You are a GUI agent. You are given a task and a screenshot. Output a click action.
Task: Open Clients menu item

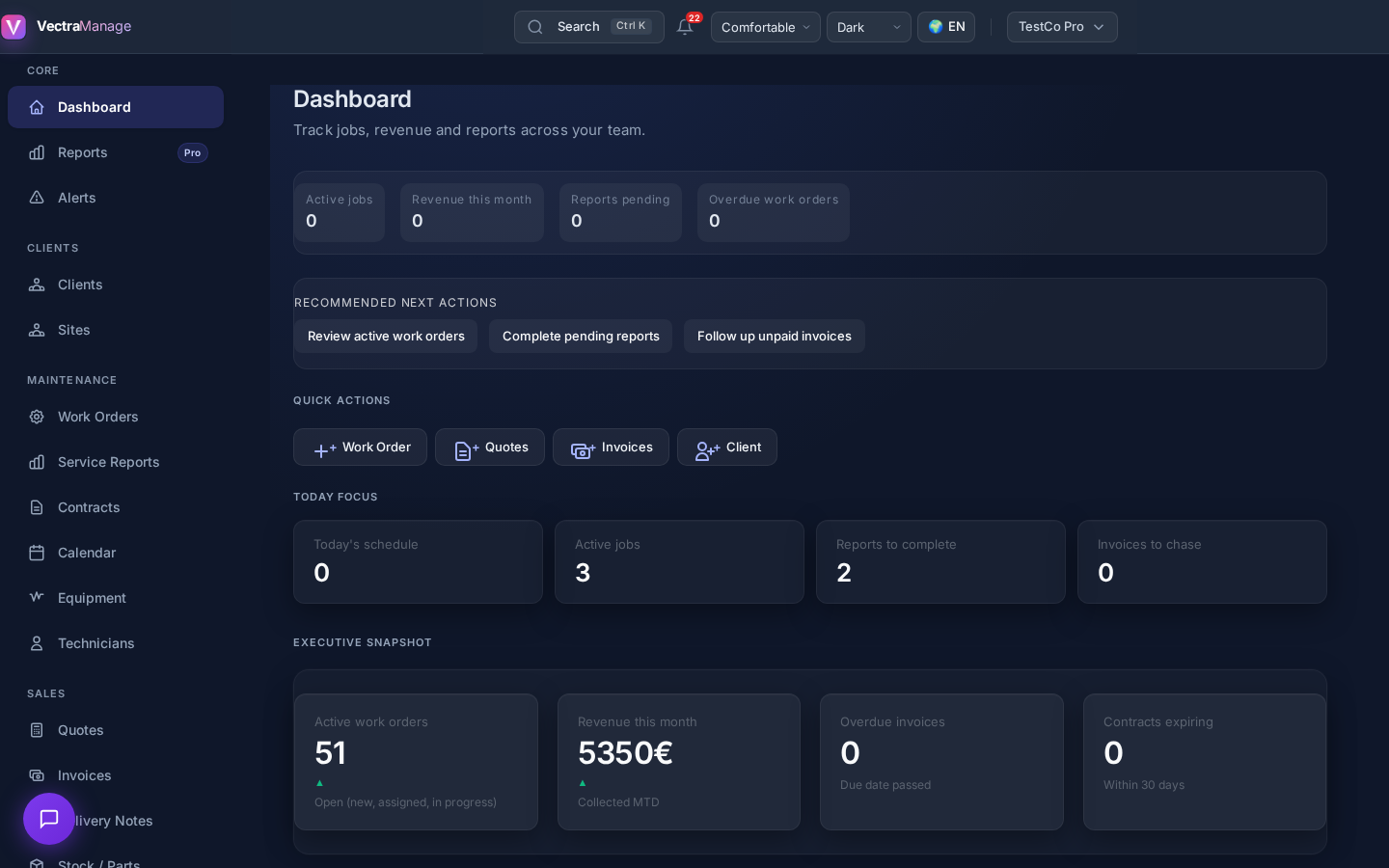tap(116, 285)
